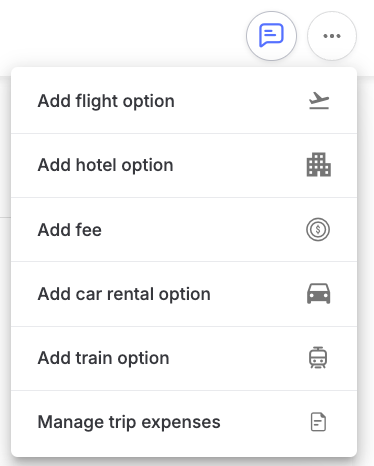Image resolution: width=374 pixels, height=466 pixels.
Task: Open the blue chat comments button
Action: [x=271, y=36]
